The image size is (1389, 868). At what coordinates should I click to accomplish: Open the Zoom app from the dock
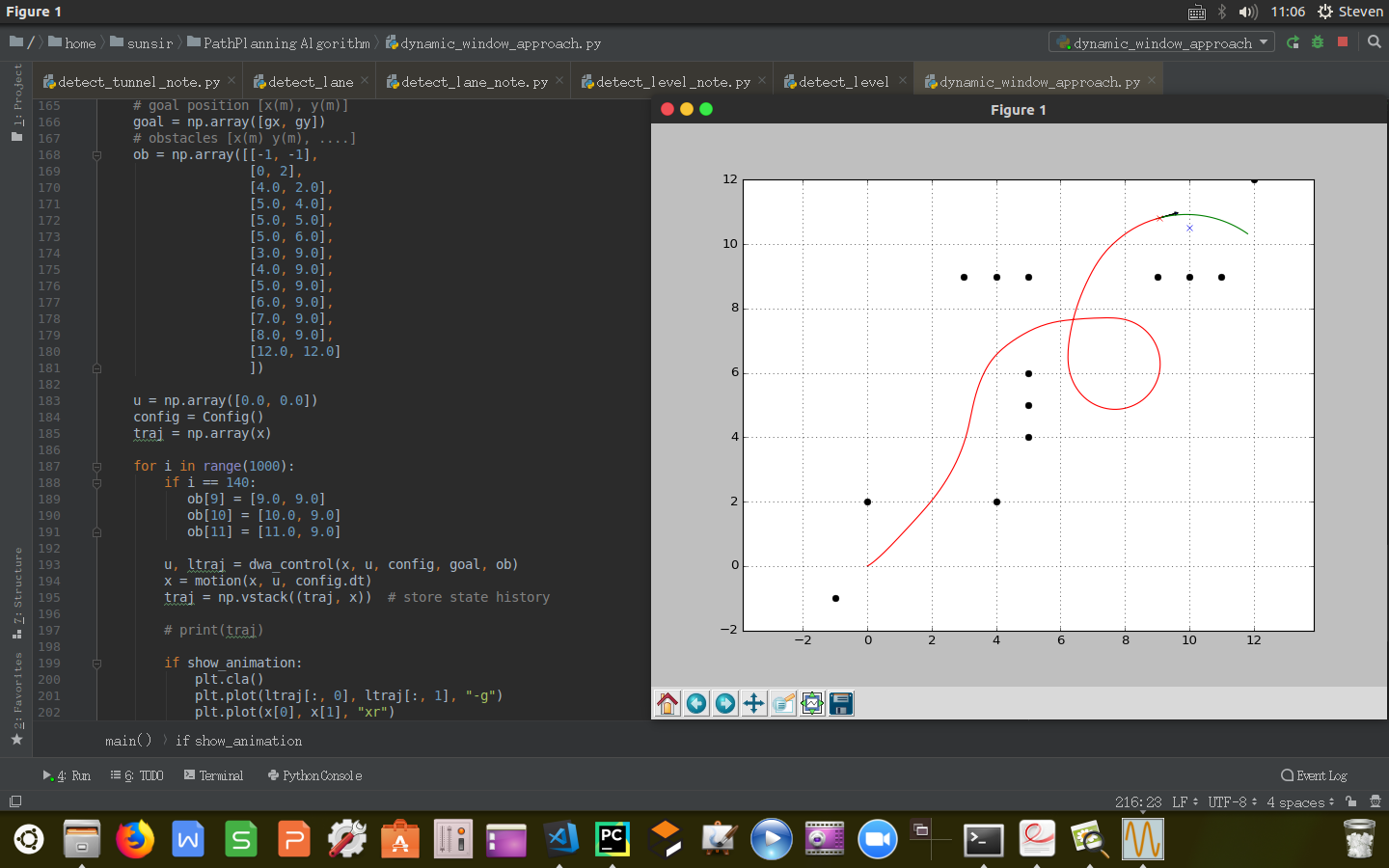tap(878, 839)
